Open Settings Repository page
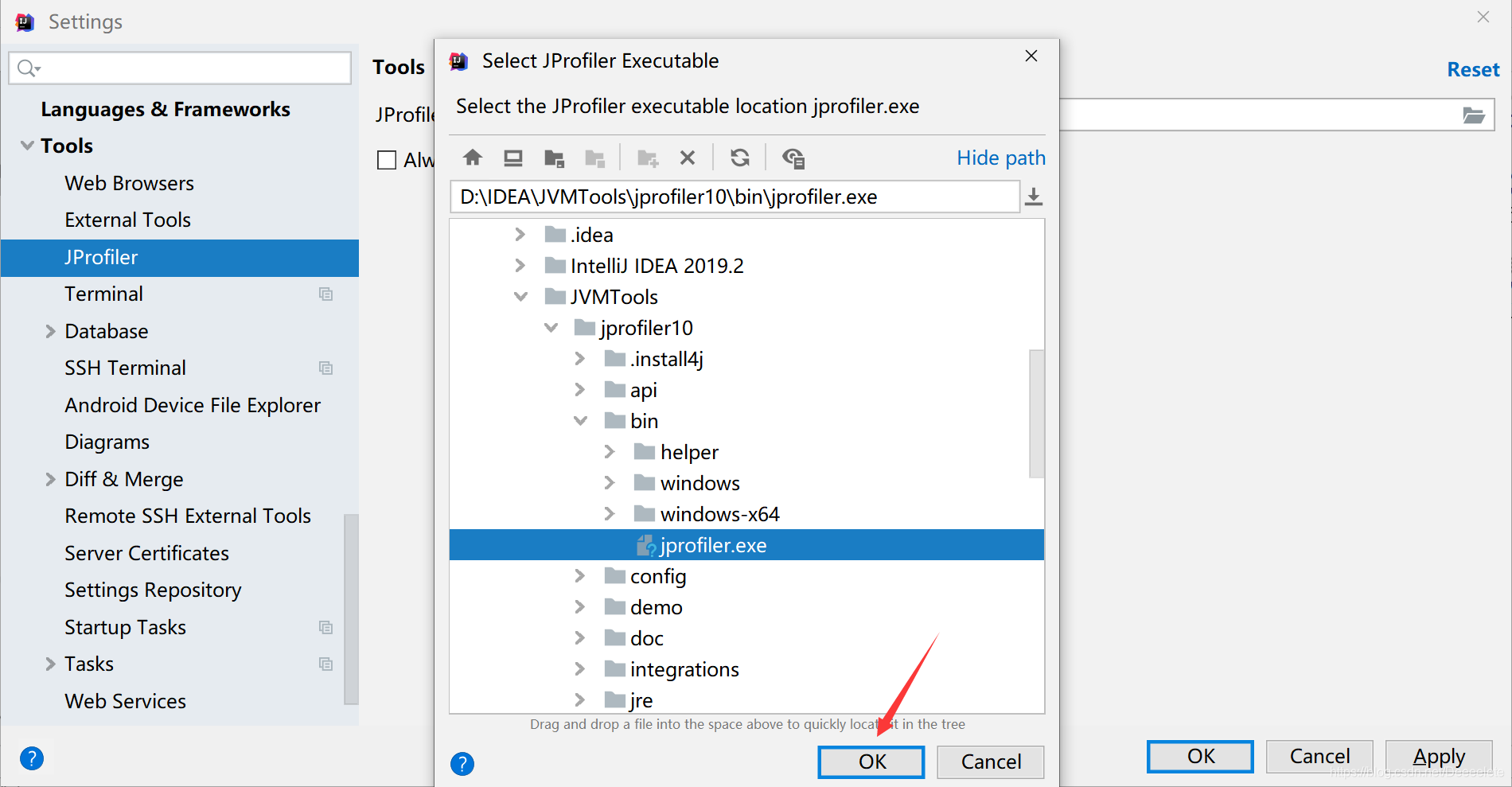Screen dimensions: 1512x787 153,590
